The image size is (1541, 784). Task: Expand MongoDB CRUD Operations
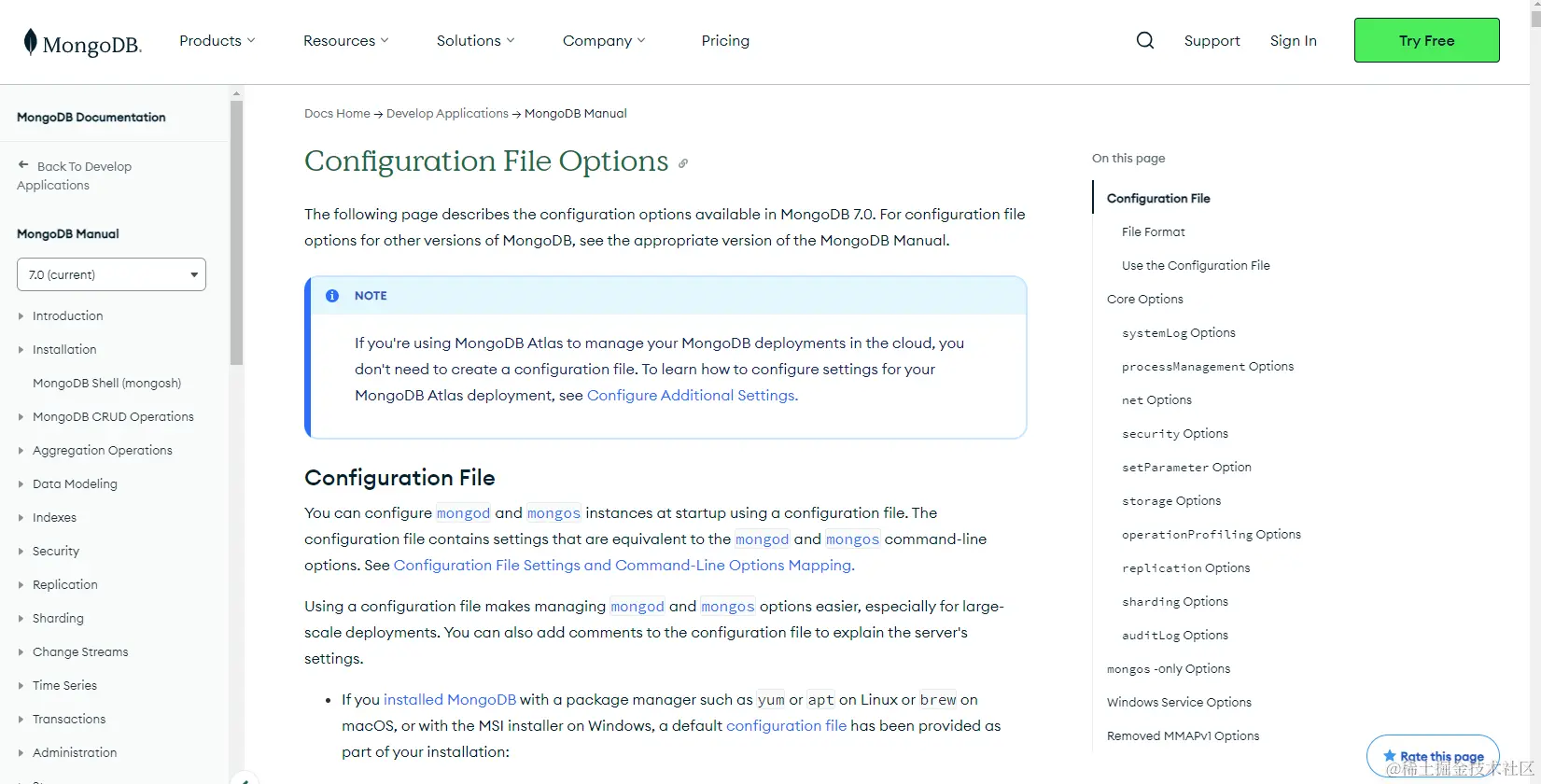(113, 416)
